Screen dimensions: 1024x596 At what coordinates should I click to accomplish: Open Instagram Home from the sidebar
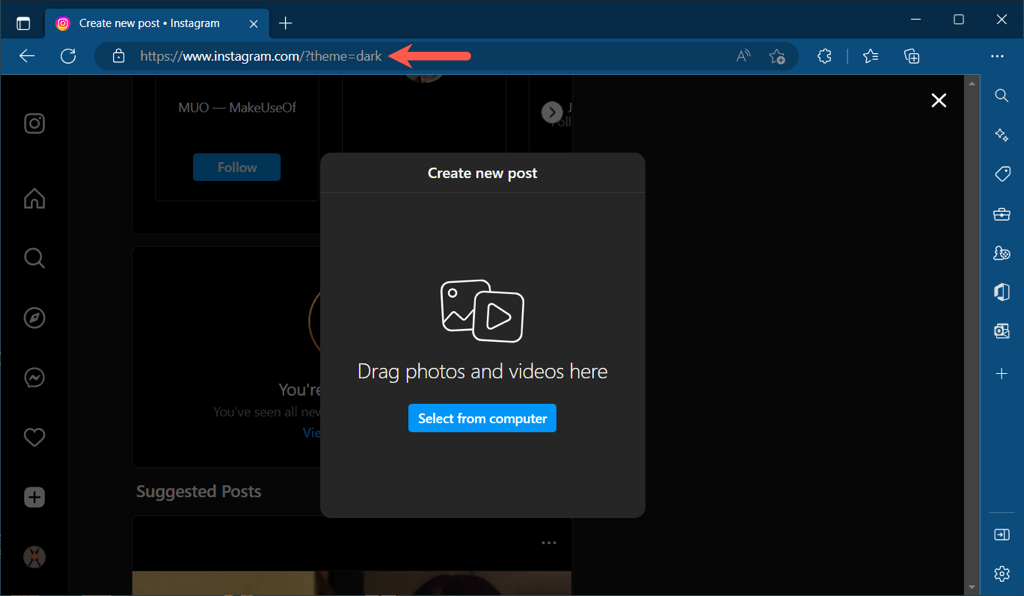34,199
